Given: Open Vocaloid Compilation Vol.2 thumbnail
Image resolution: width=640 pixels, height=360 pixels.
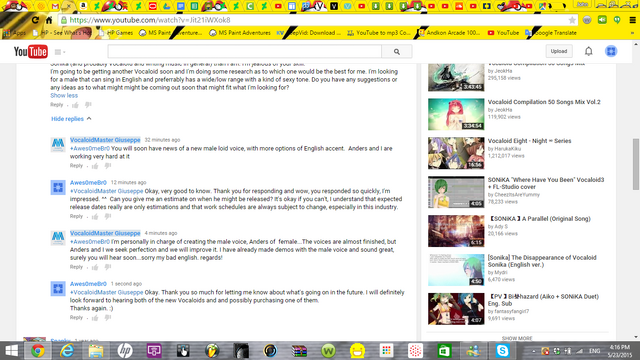Looking at the screenshot, I should click(x=456, y=114).
